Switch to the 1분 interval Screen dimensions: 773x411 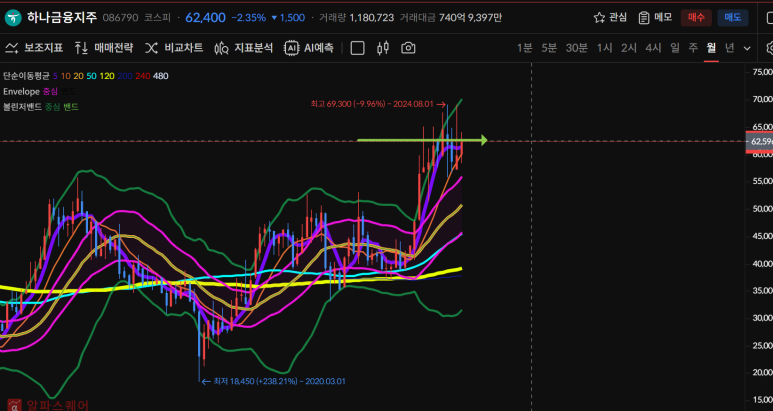click(x=525, y=48)
